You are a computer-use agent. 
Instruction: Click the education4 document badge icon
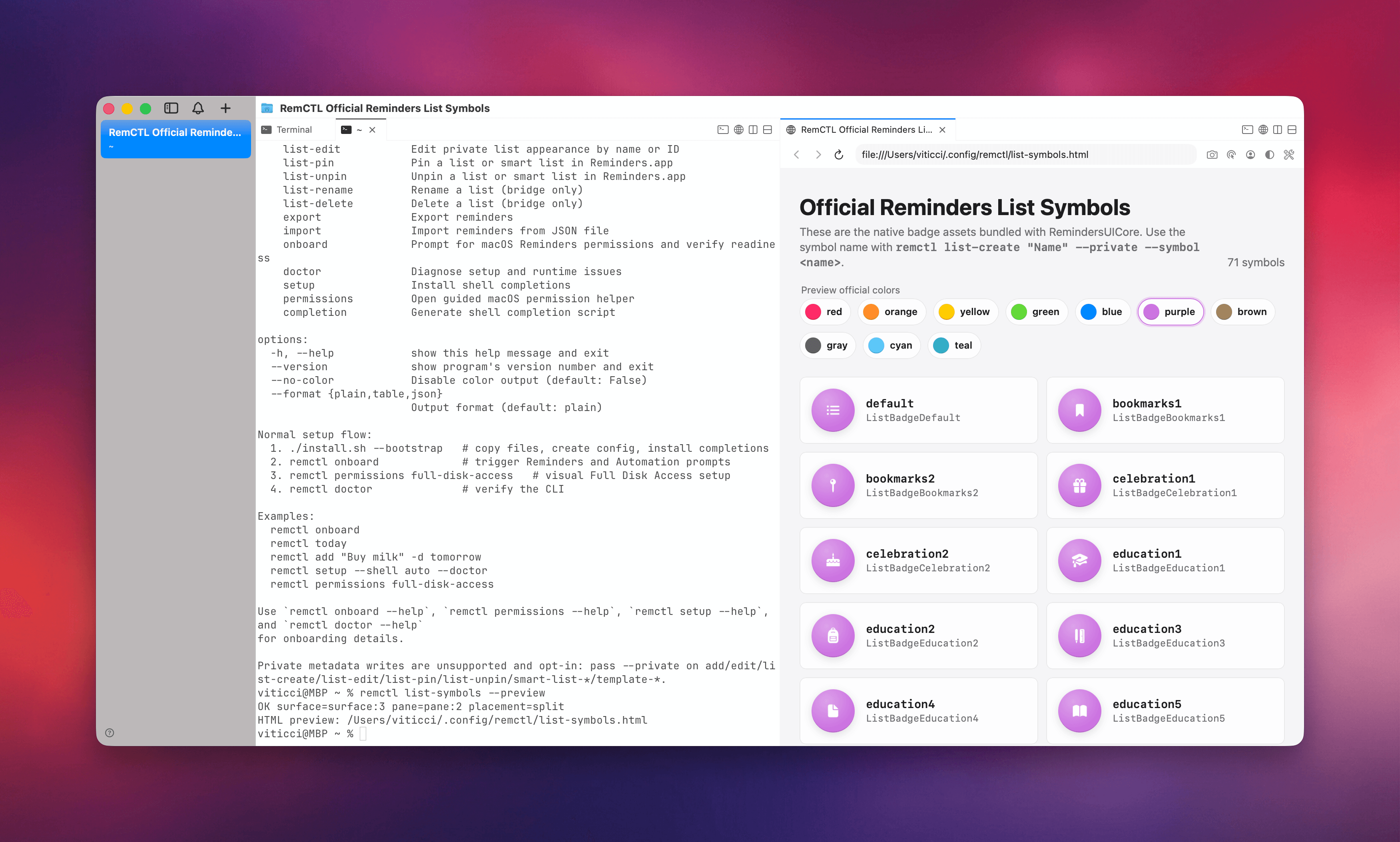tap(833, 711)
